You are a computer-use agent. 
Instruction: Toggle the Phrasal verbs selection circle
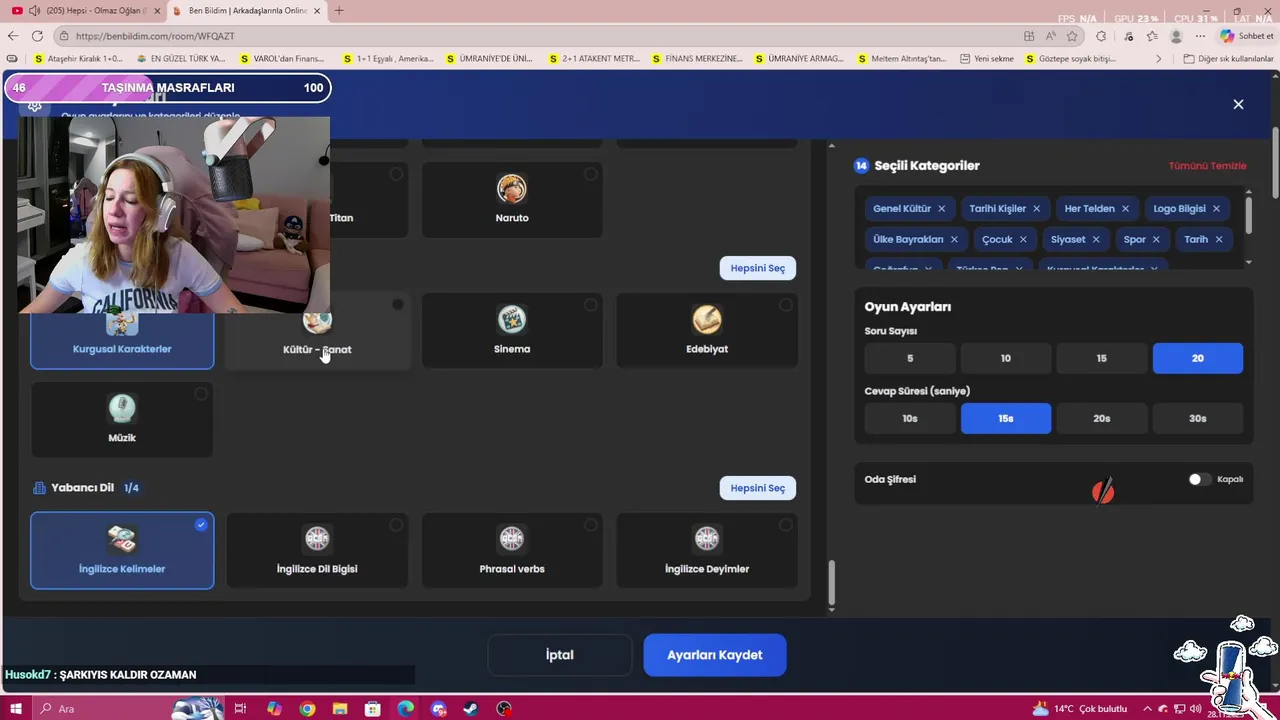click(x=591, y=524)
